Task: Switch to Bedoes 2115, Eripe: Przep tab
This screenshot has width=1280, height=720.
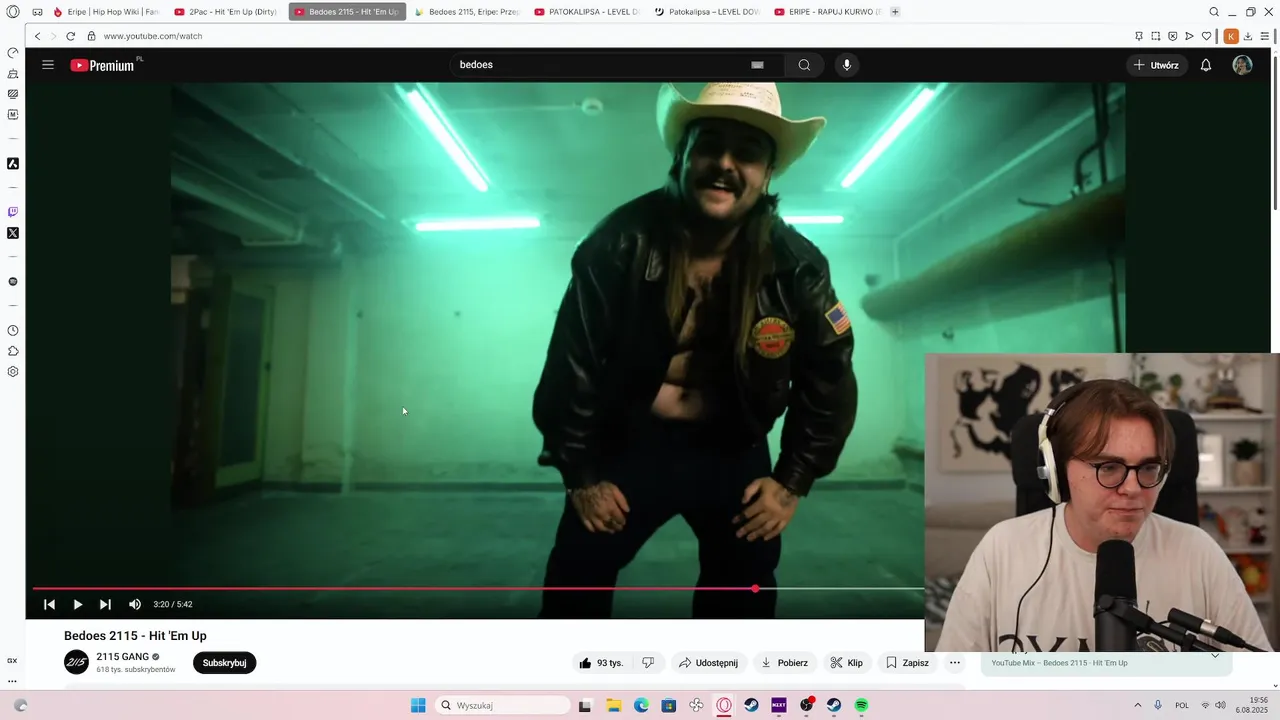Action: [x=467, y=12]
